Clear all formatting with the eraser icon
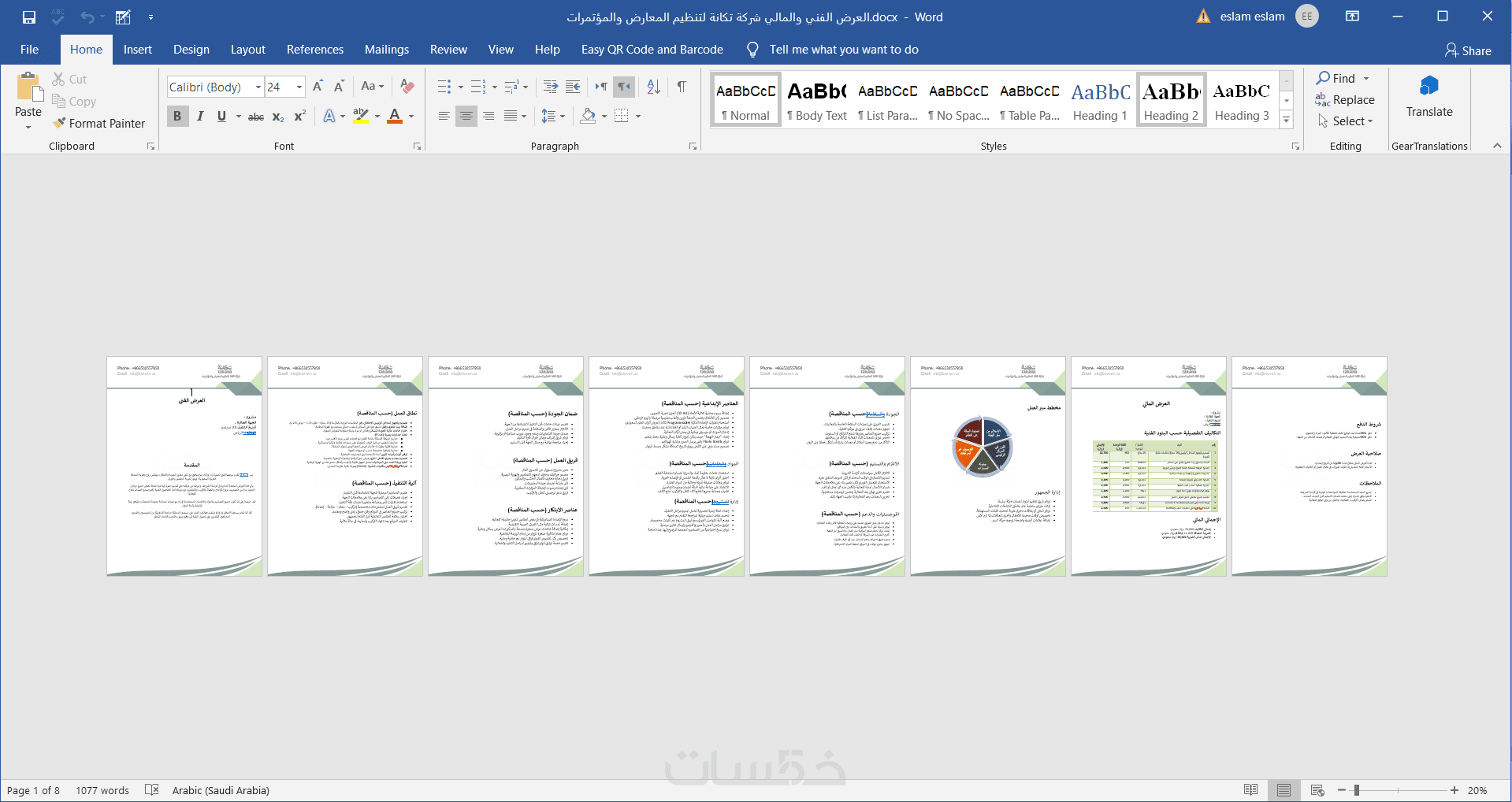This screenshot has height=802, width=1512. [x=407, y=87]
